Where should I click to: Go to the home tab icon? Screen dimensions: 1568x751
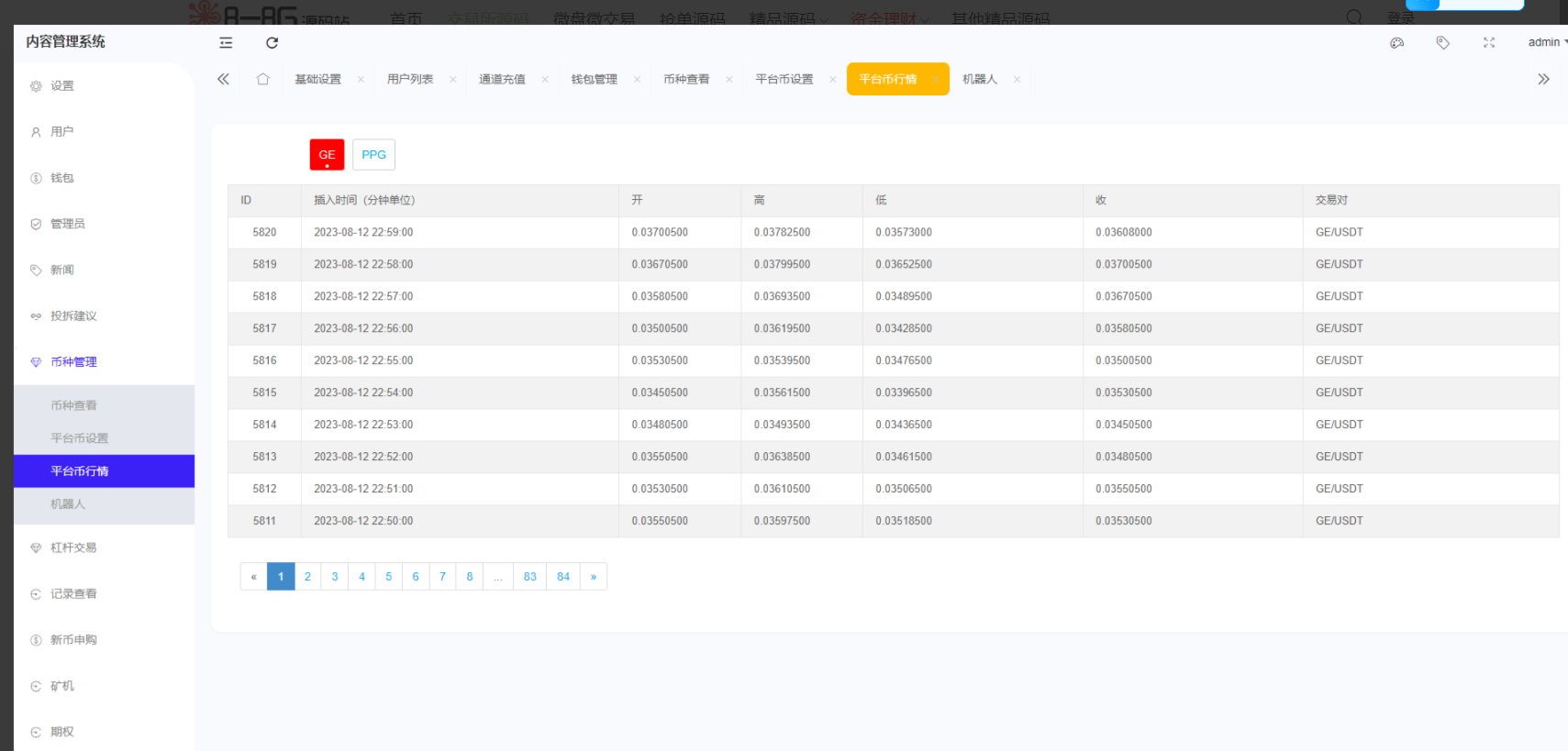click(263, 80)
